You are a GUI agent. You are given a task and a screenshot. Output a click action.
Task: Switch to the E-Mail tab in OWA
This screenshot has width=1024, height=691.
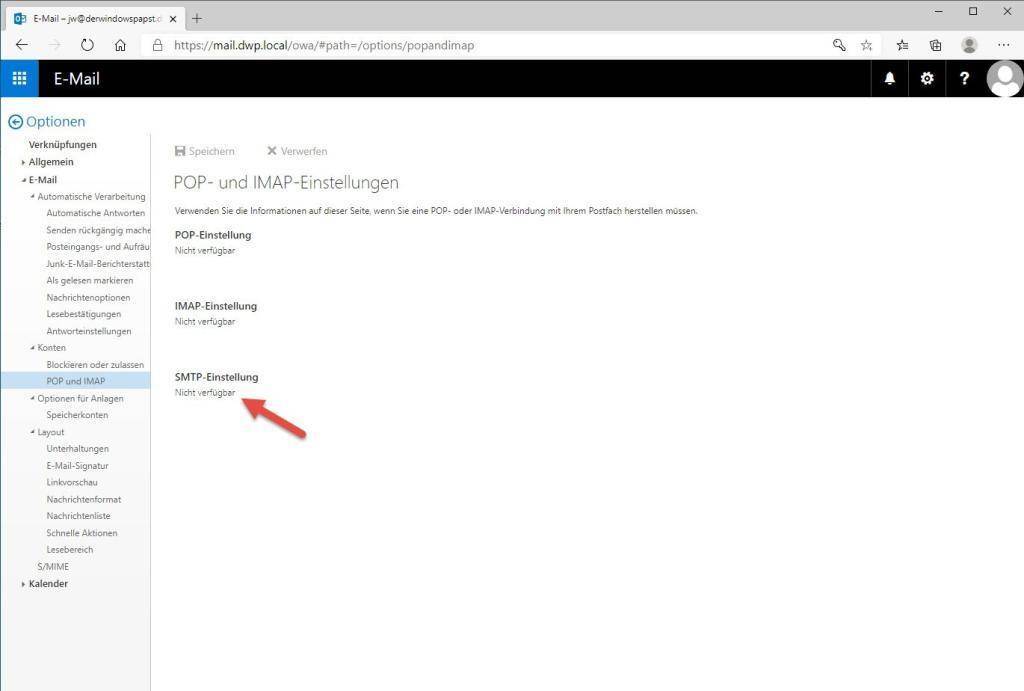click(x=76, y=78)
